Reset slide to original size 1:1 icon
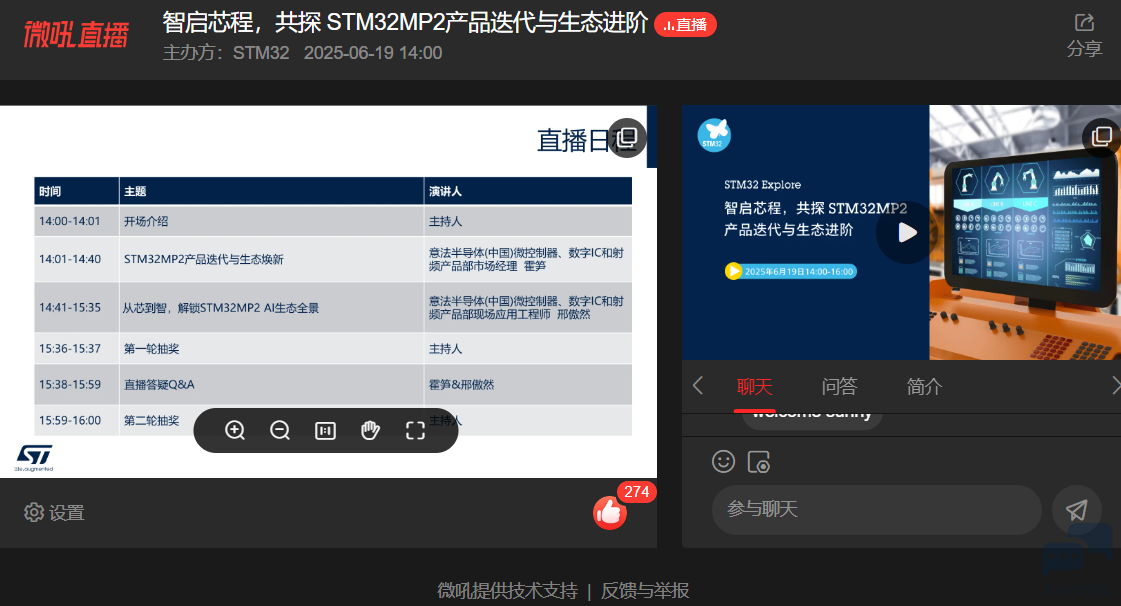Image resolution: width=1121 pixels, height=606 pixels. (325, 430)
